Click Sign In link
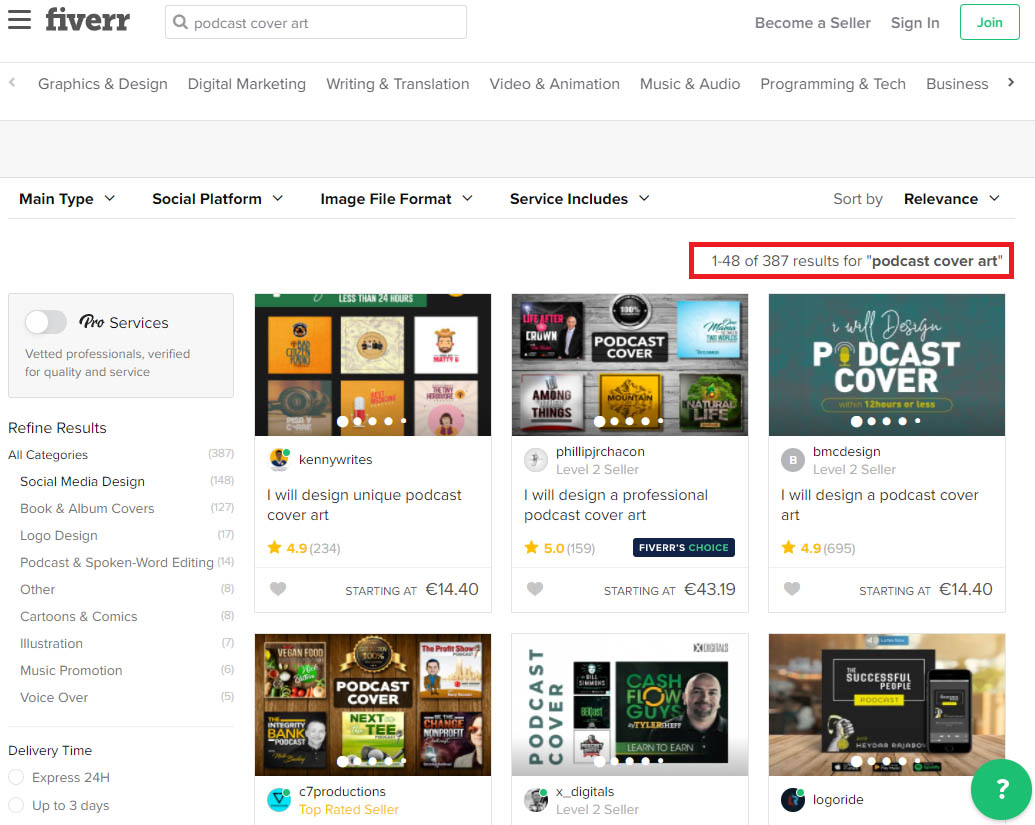Viewport: 1035px width, 825px height. pyautogui.click(x=915, y=22)
